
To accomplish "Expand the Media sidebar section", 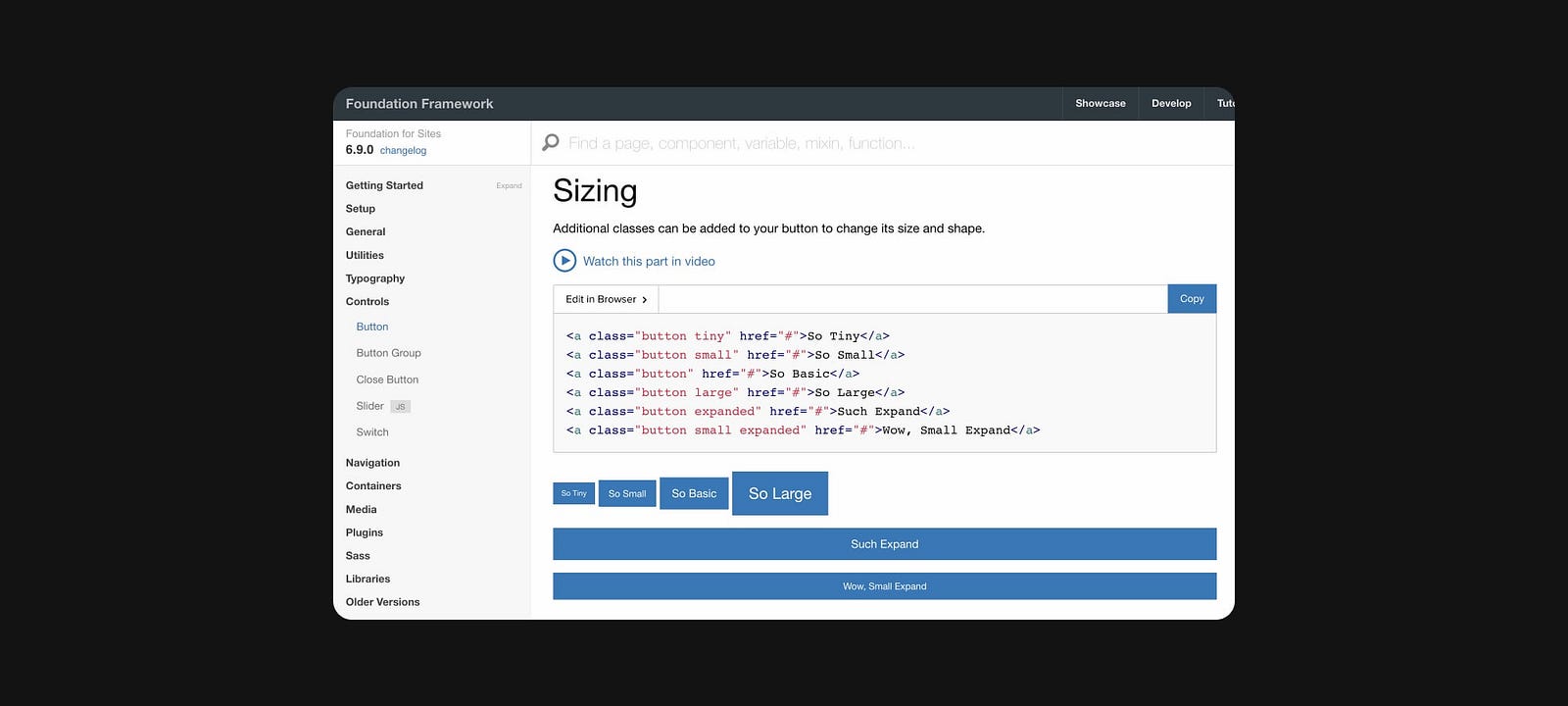I will click(x=361, y=510).
